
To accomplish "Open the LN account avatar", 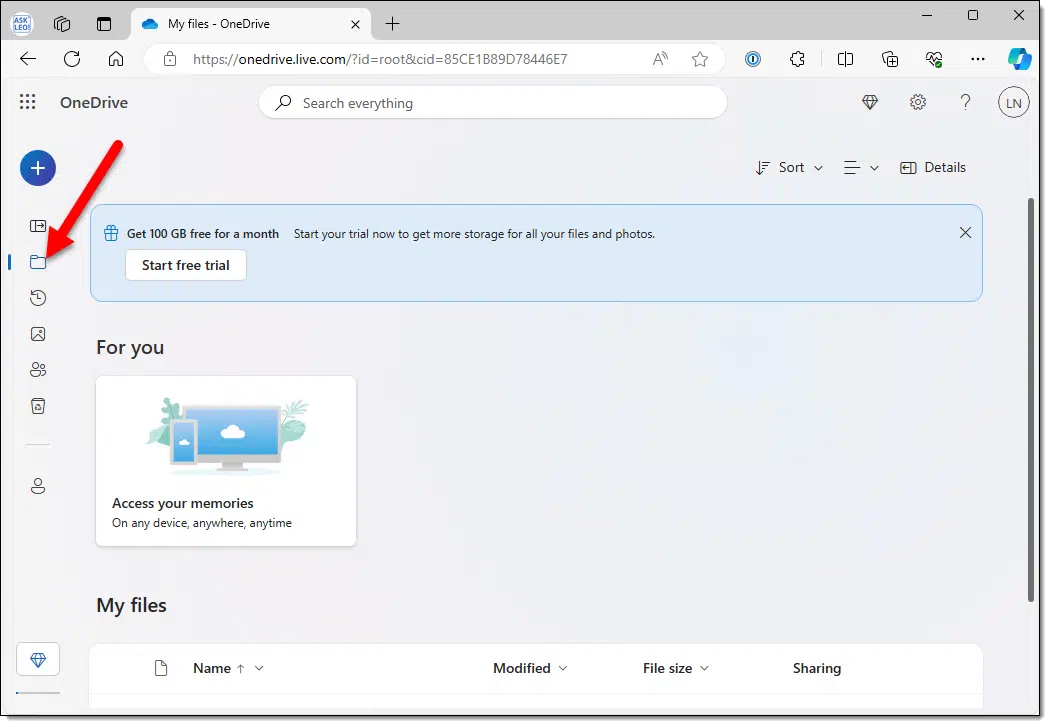I will [1013, 102].
